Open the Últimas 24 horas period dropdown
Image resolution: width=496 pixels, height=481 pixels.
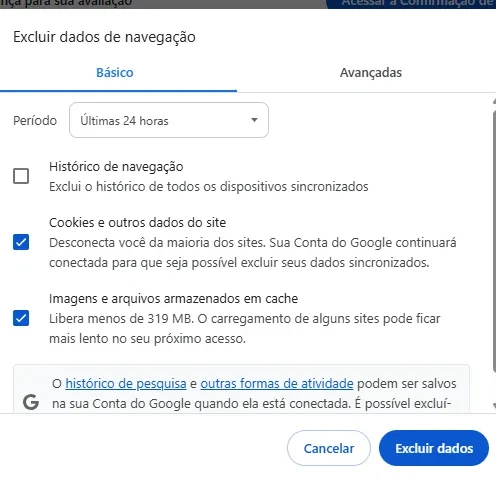point(169,120)
